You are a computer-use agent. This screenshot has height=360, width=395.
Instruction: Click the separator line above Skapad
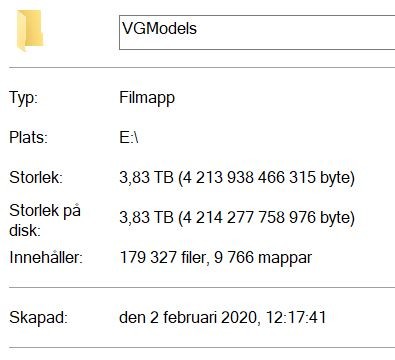coord(202,287)
